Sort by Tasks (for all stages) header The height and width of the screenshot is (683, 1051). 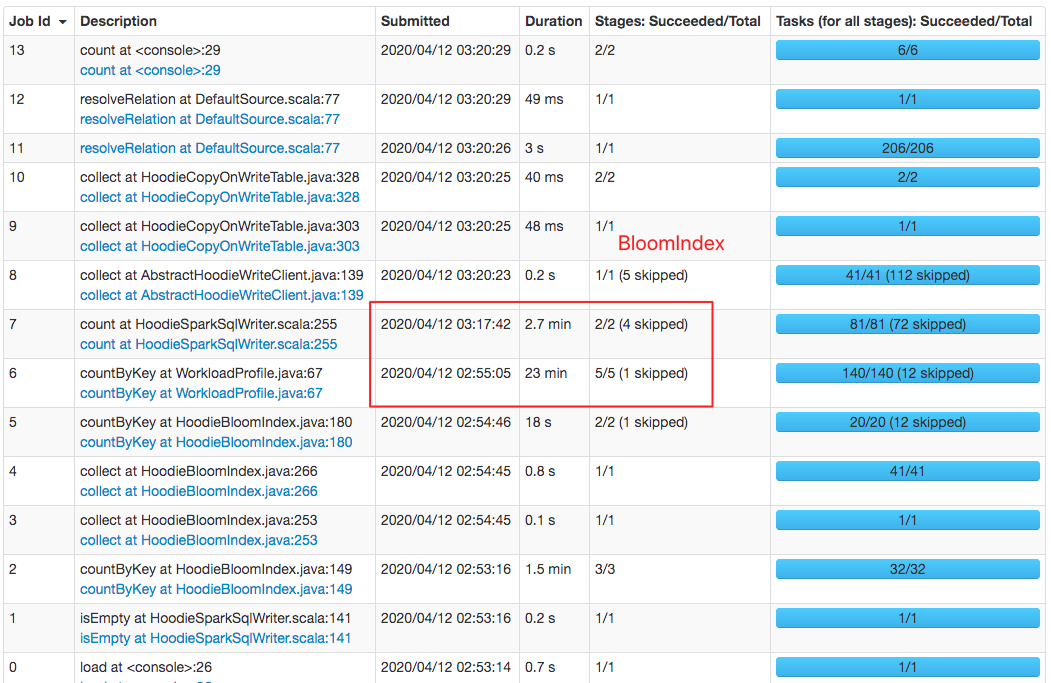(x=904, y=21)
